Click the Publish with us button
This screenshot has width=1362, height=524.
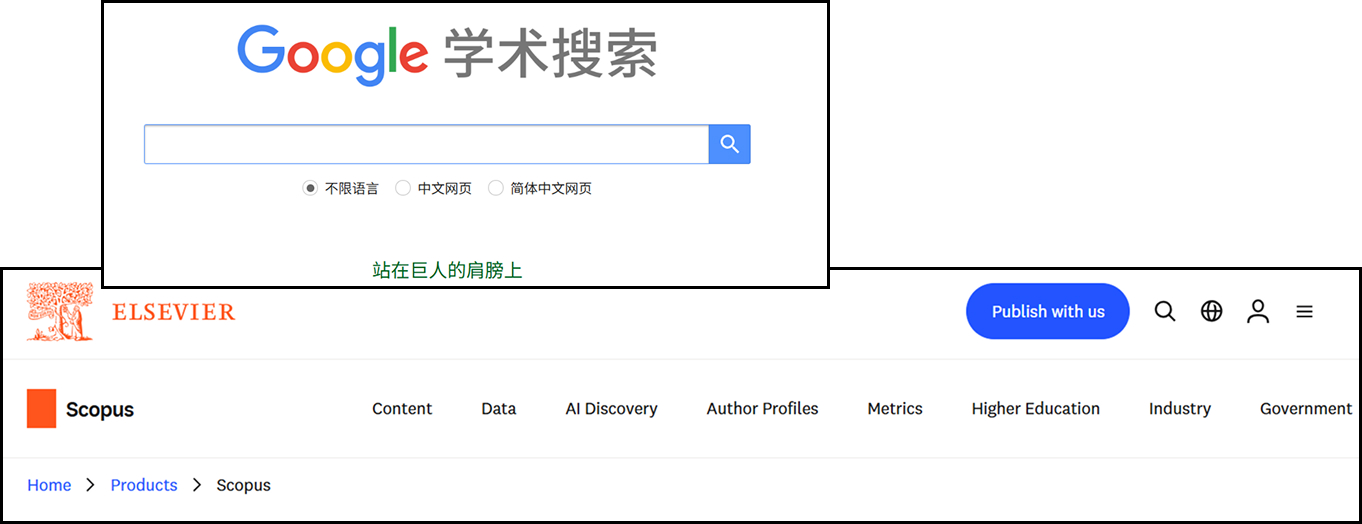[1048, 312]
